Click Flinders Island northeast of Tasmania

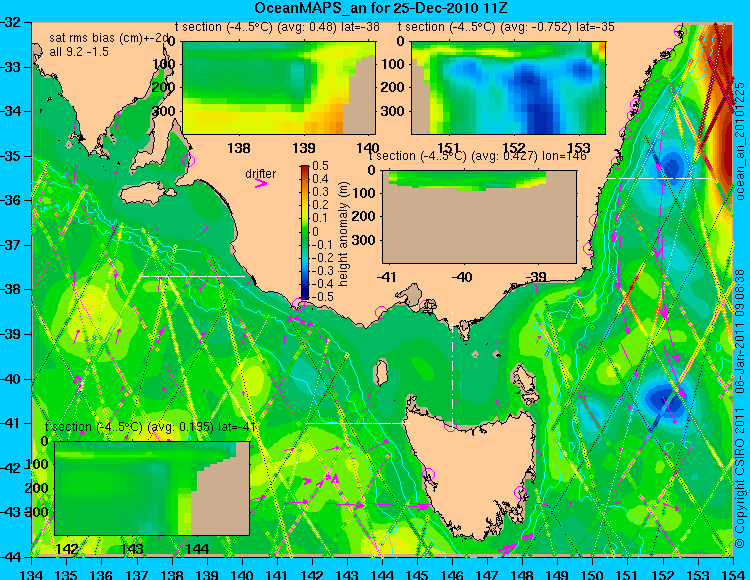pyautogui.click(x=523, y=376)
